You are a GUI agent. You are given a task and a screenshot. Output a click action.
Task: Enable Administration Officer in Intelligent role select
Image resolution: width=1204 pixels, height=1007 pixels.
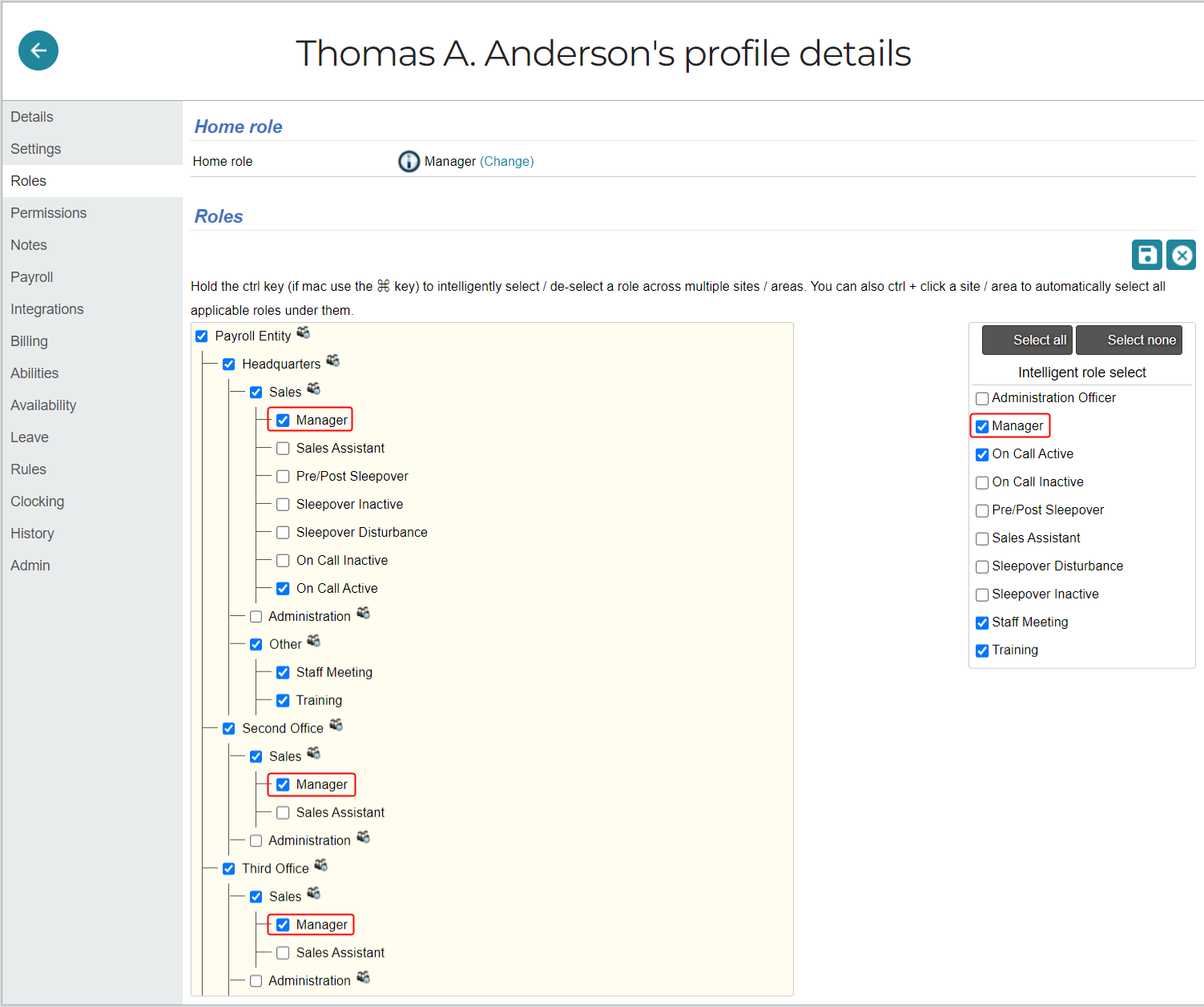[982, 398]
